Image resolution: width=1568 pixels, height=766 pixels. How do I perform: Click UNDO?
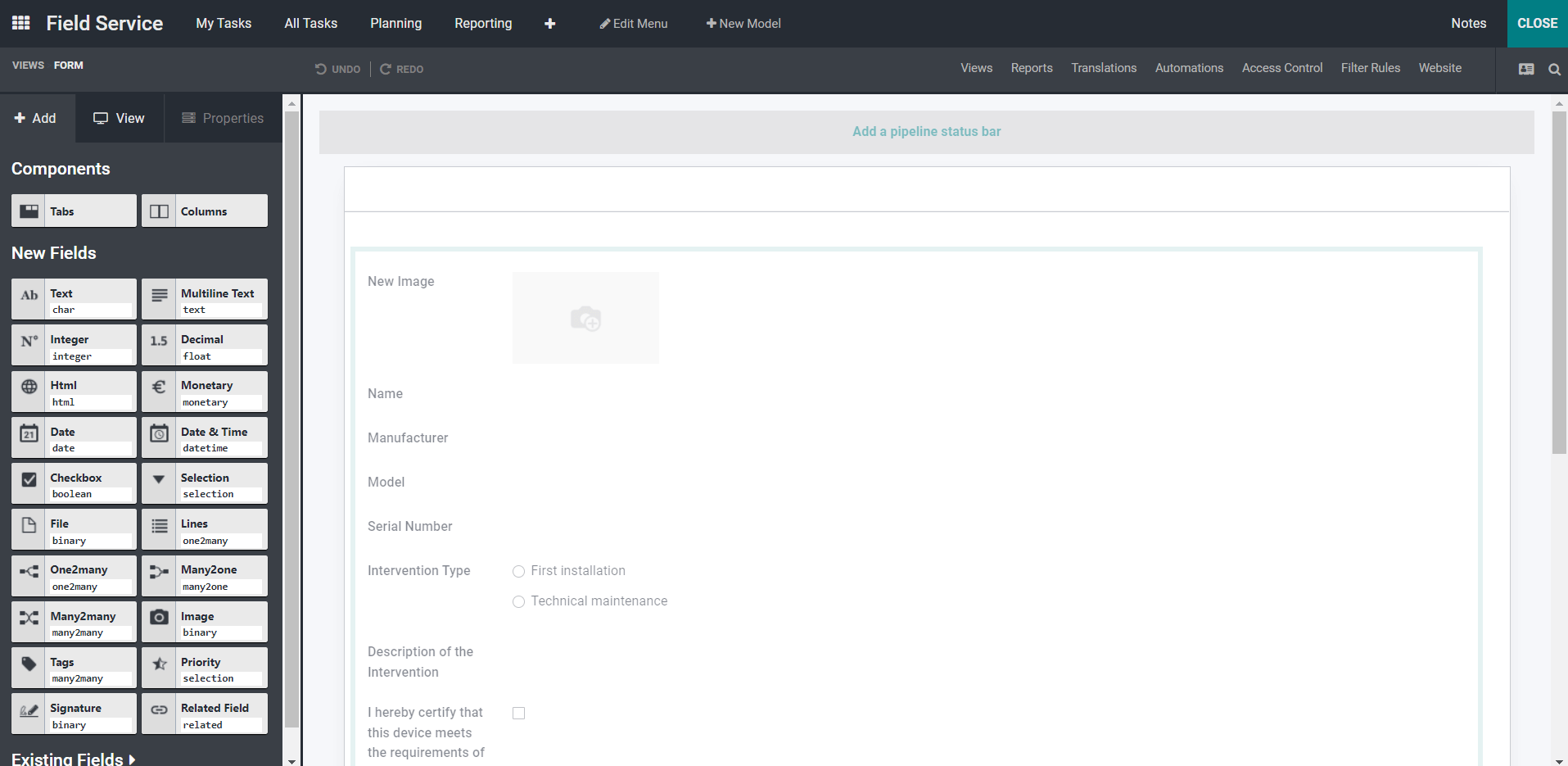338,70
